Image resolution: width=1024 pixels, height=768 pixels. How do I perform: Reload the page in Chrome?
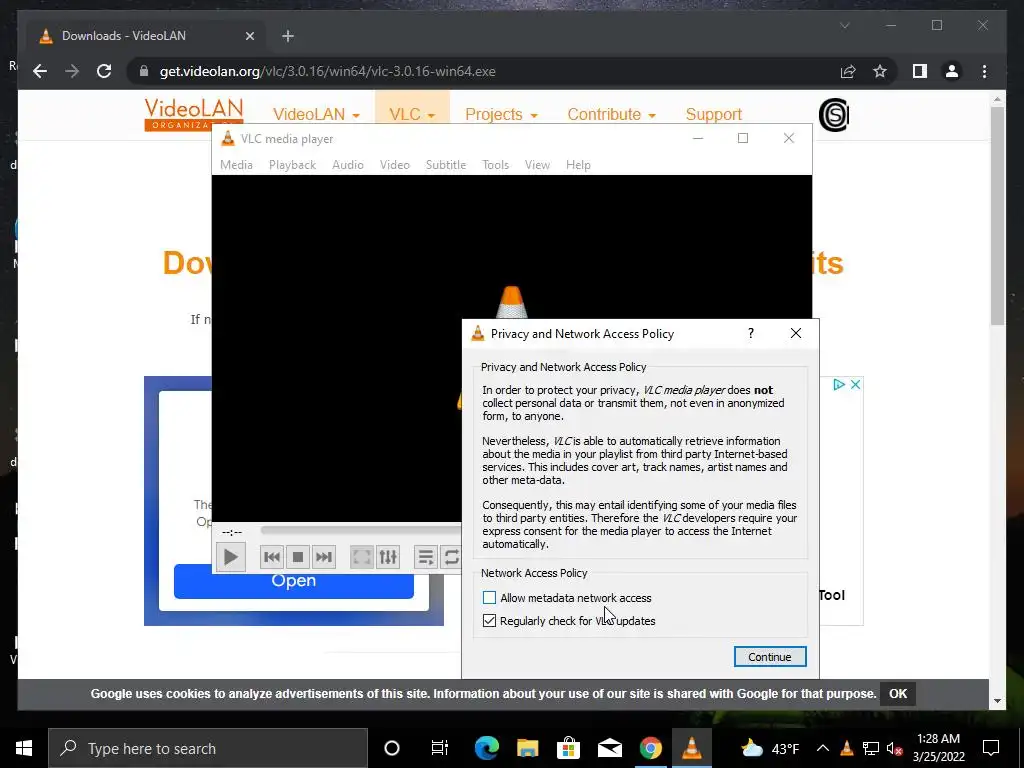click(104, 71)
